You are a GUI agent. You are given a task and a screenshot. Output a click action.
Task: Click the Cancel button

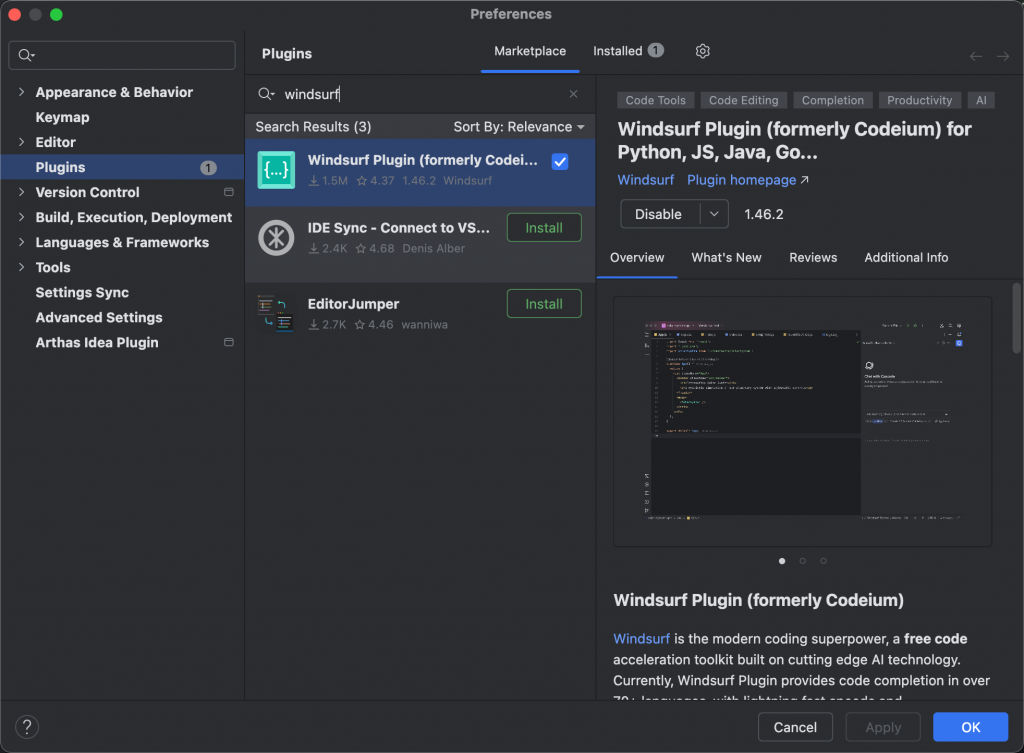795,727
